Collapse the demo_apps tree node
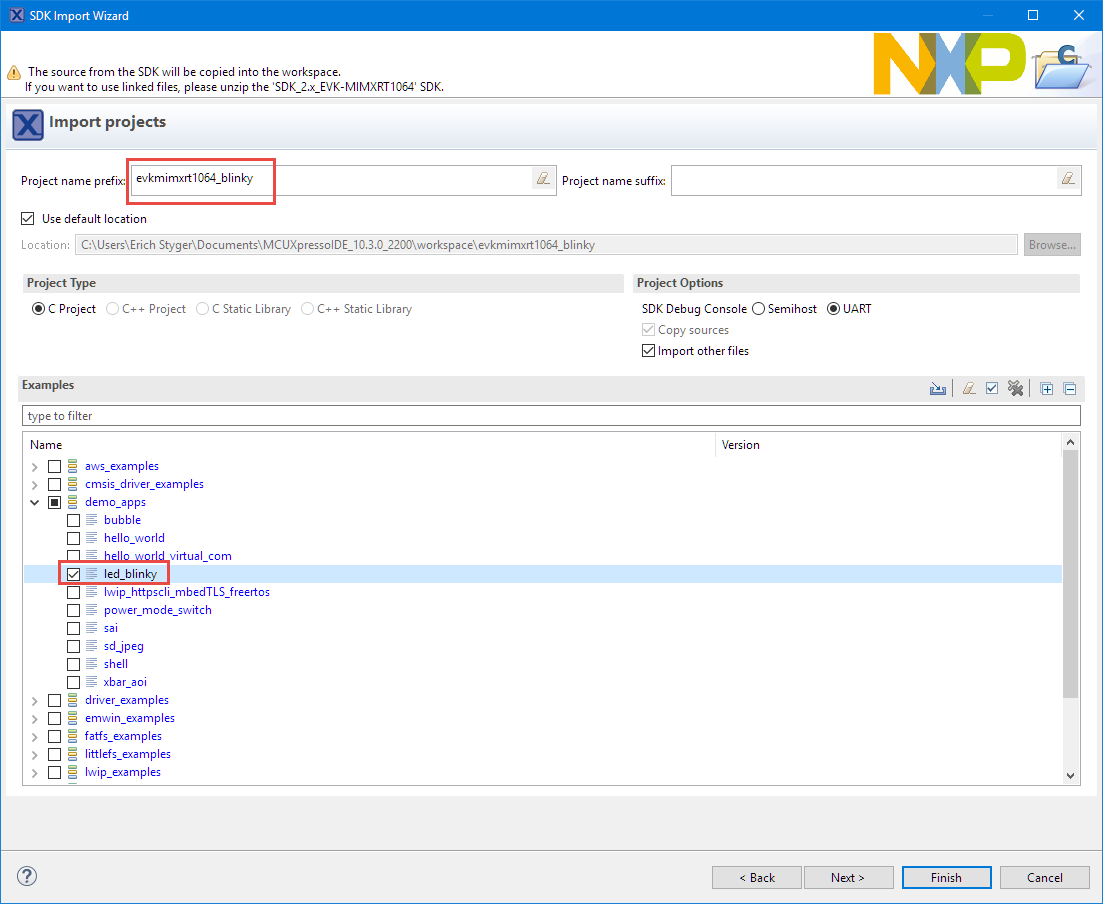Screen dimensions: 1103x904 pos(35,503)
